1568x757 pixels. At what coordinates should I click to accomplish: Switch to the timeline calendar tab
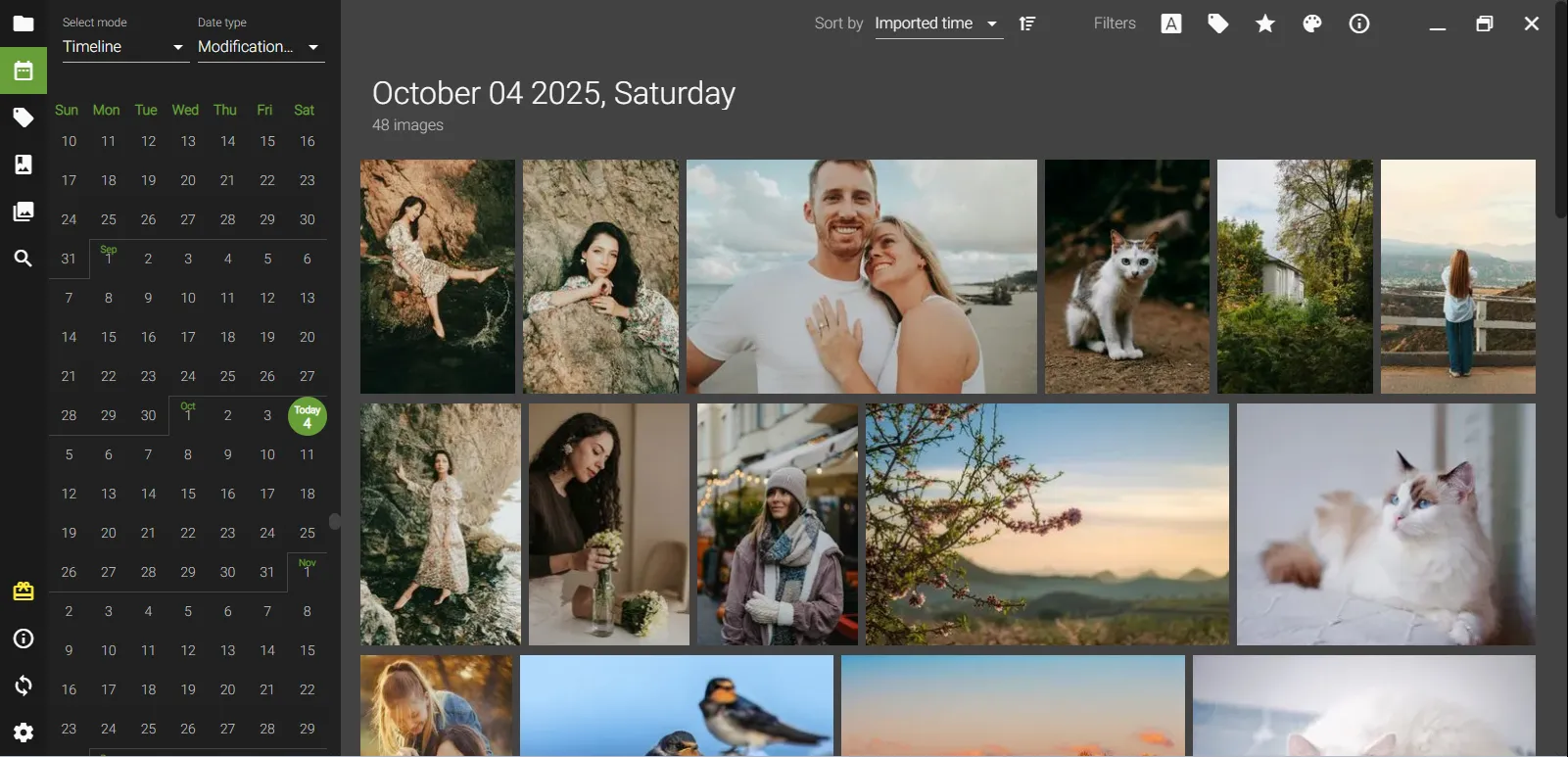(x=24, y=71)
